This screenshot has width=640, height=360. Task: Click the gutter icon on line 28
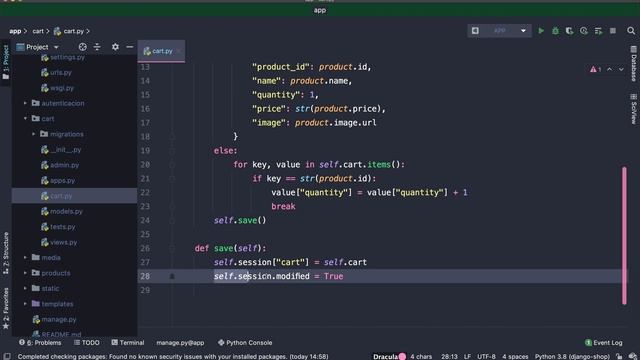point(172,276)
